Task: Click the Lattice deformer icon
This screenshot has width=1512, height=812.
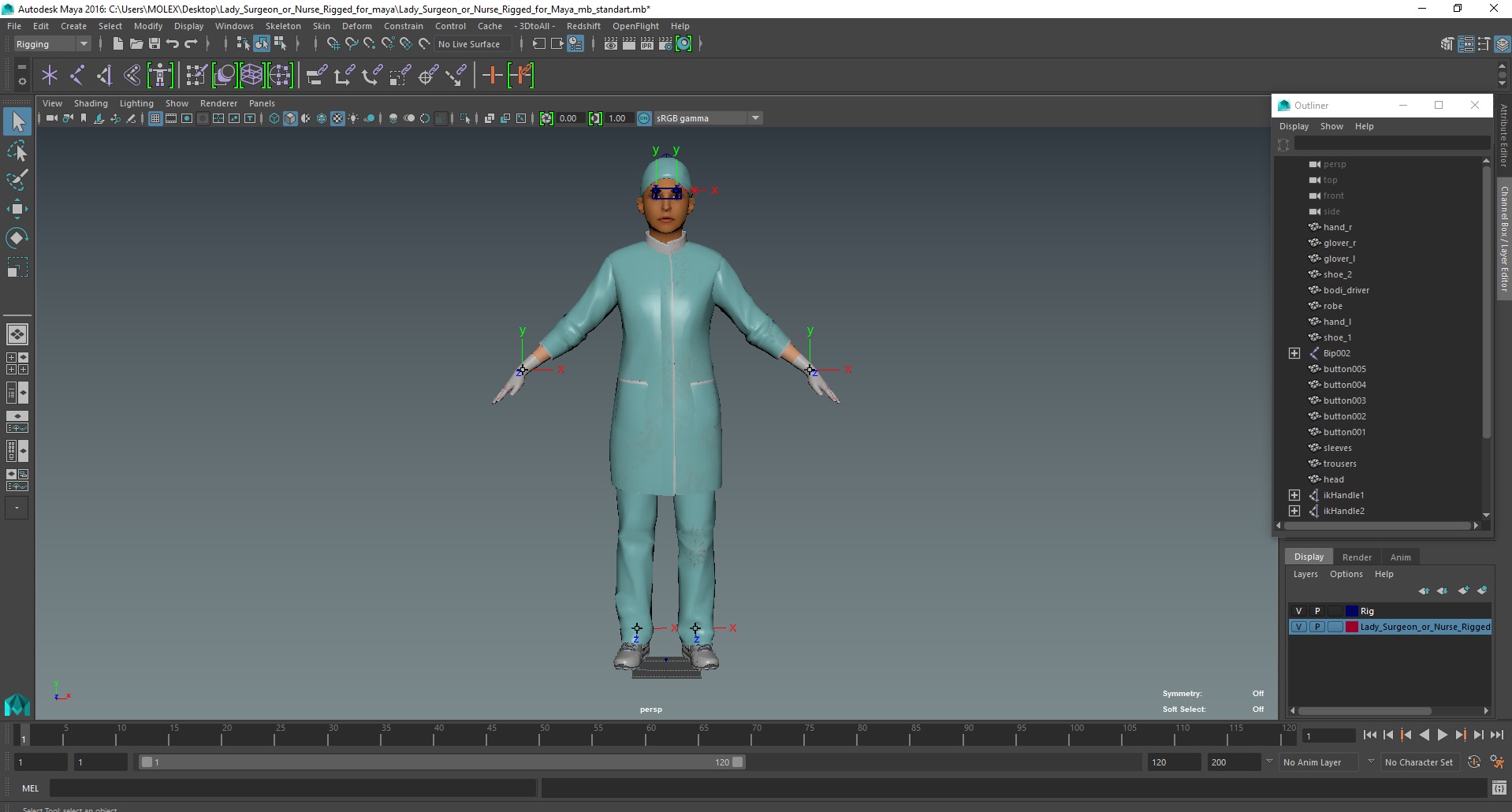Action: coord(251,76)
